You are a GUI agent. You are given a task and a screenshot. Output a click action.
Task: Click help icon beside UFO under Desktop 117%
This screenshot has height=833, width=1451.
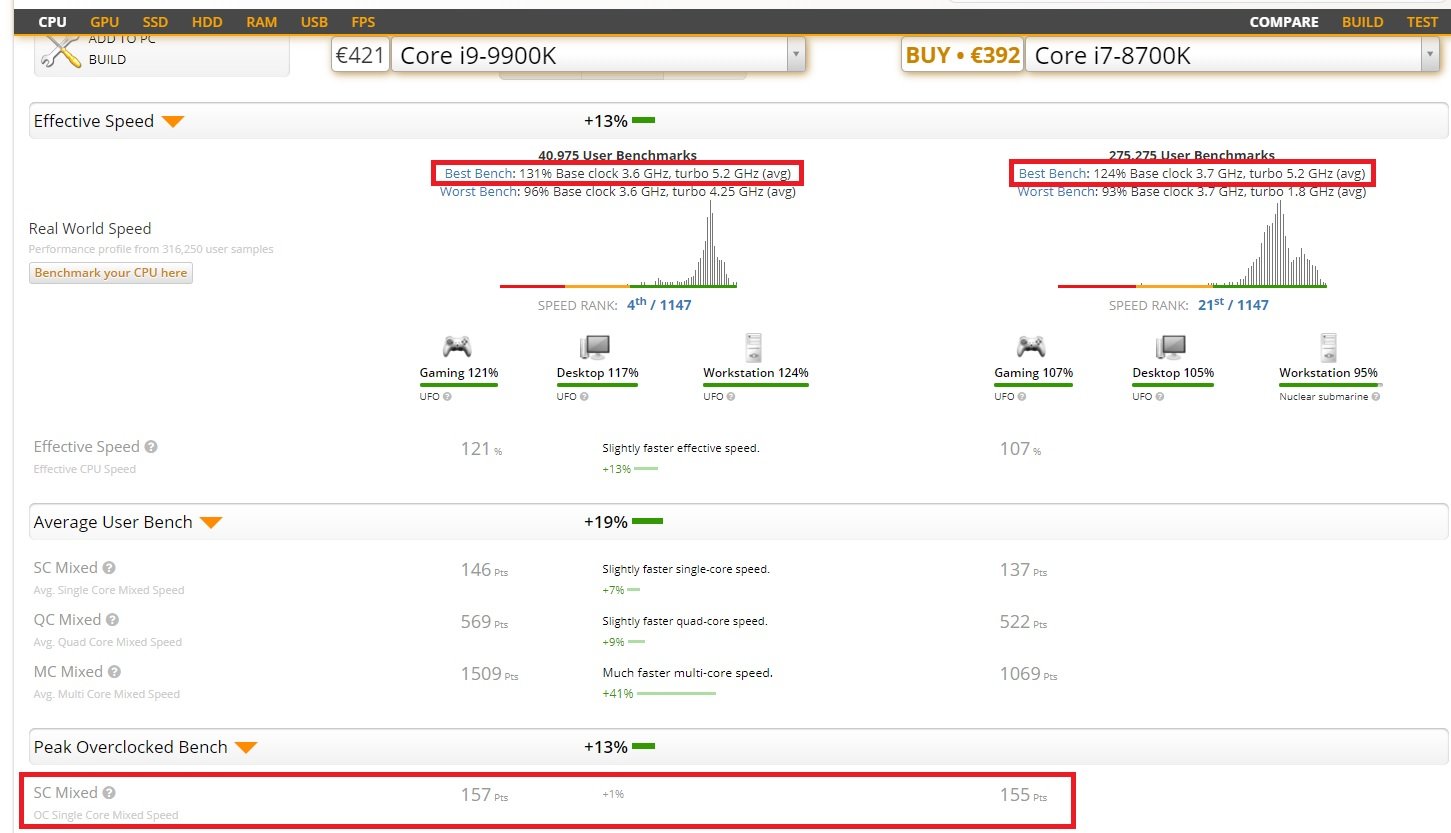pos(584,397)
